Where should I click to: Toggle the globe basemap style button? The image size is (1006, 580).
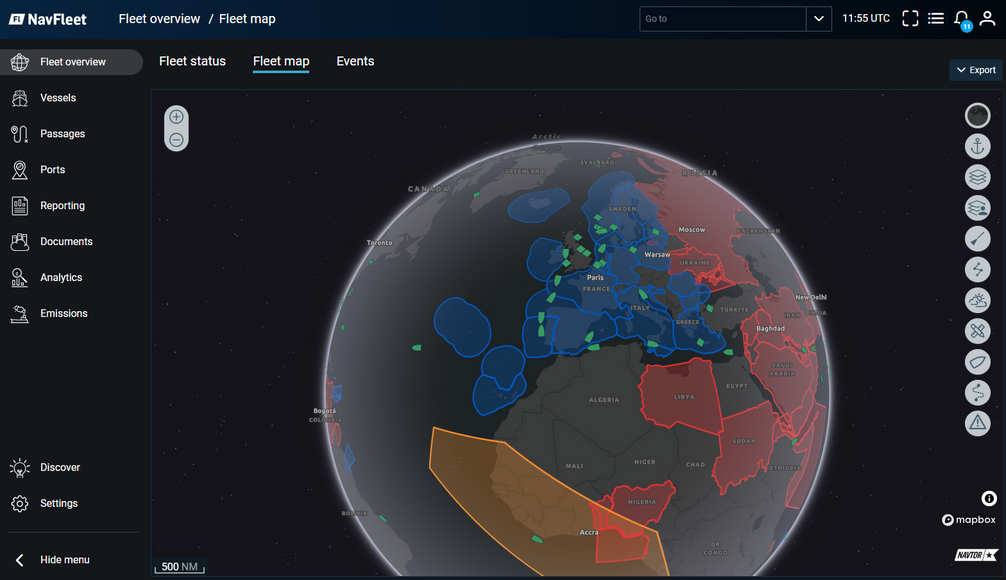(978, 115)
